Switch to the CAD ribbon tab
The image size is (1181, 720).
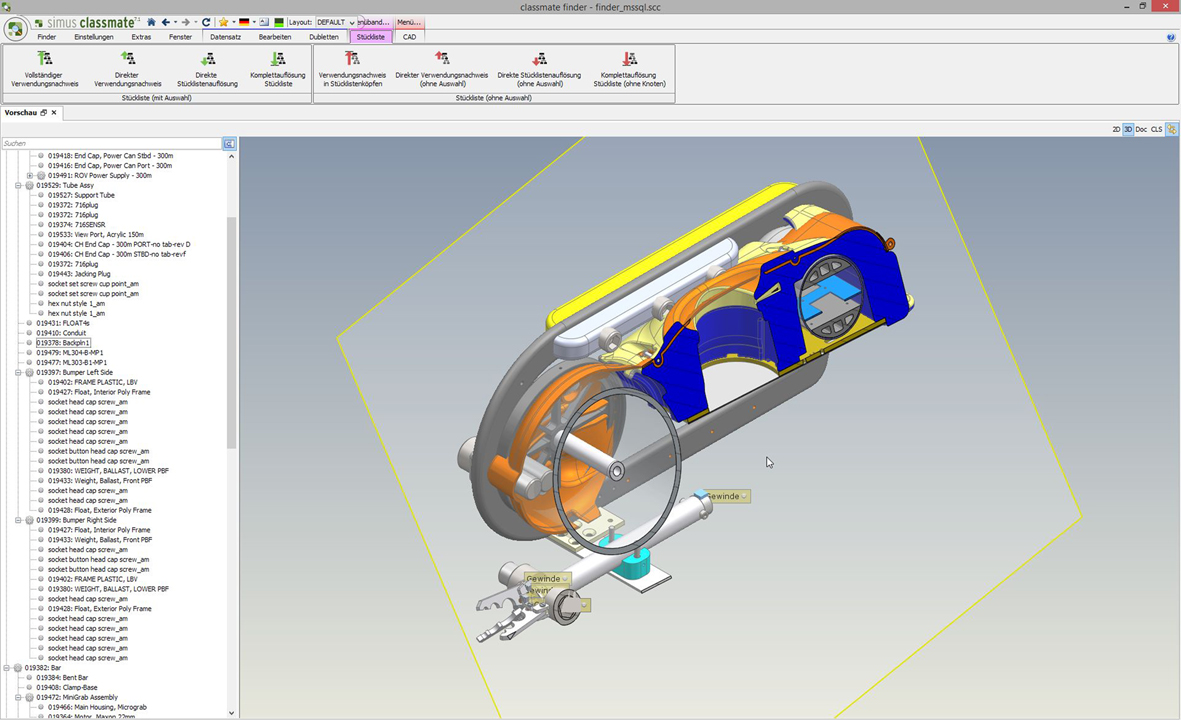[x=409, y=37]
